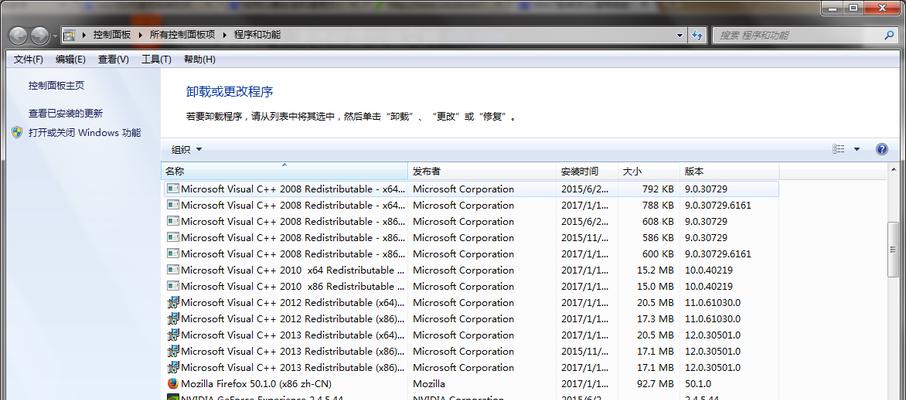Click 所有控制面板项 breadcrumb
The width and height of the screenshot is (906, 400).
click(182, 35)
